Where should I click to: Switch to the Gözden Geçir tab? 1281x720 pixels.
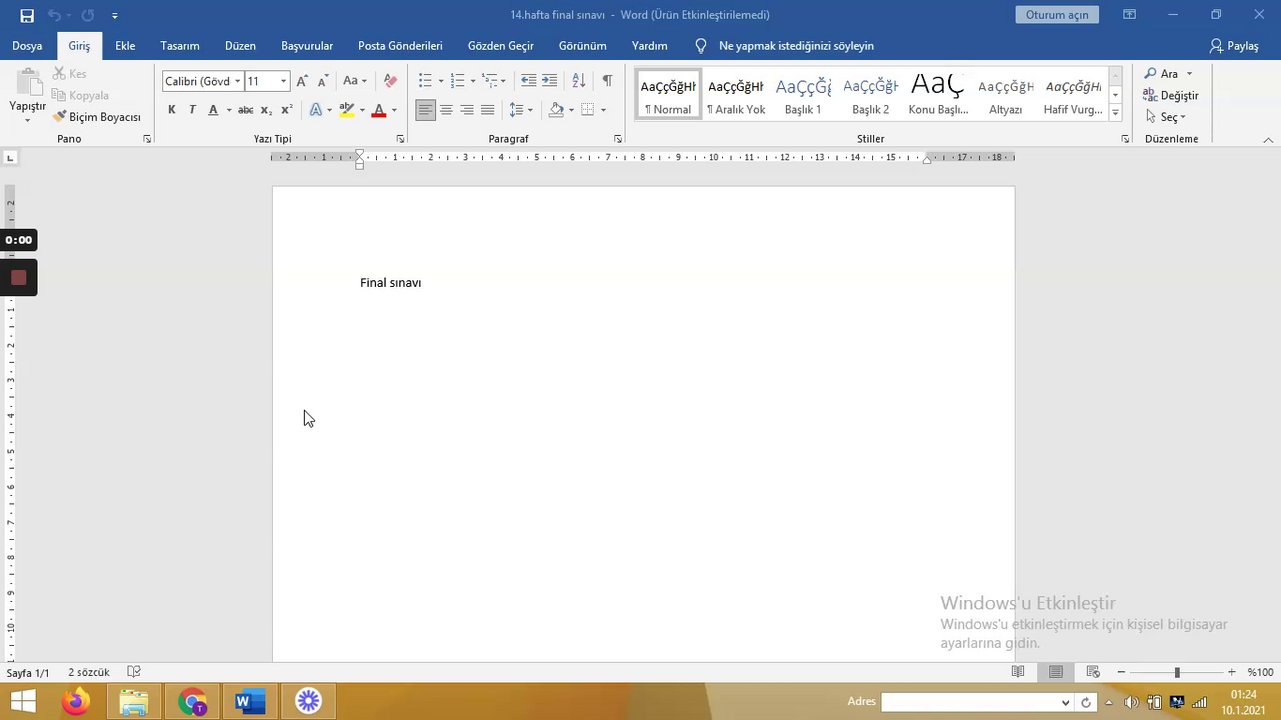501,46
